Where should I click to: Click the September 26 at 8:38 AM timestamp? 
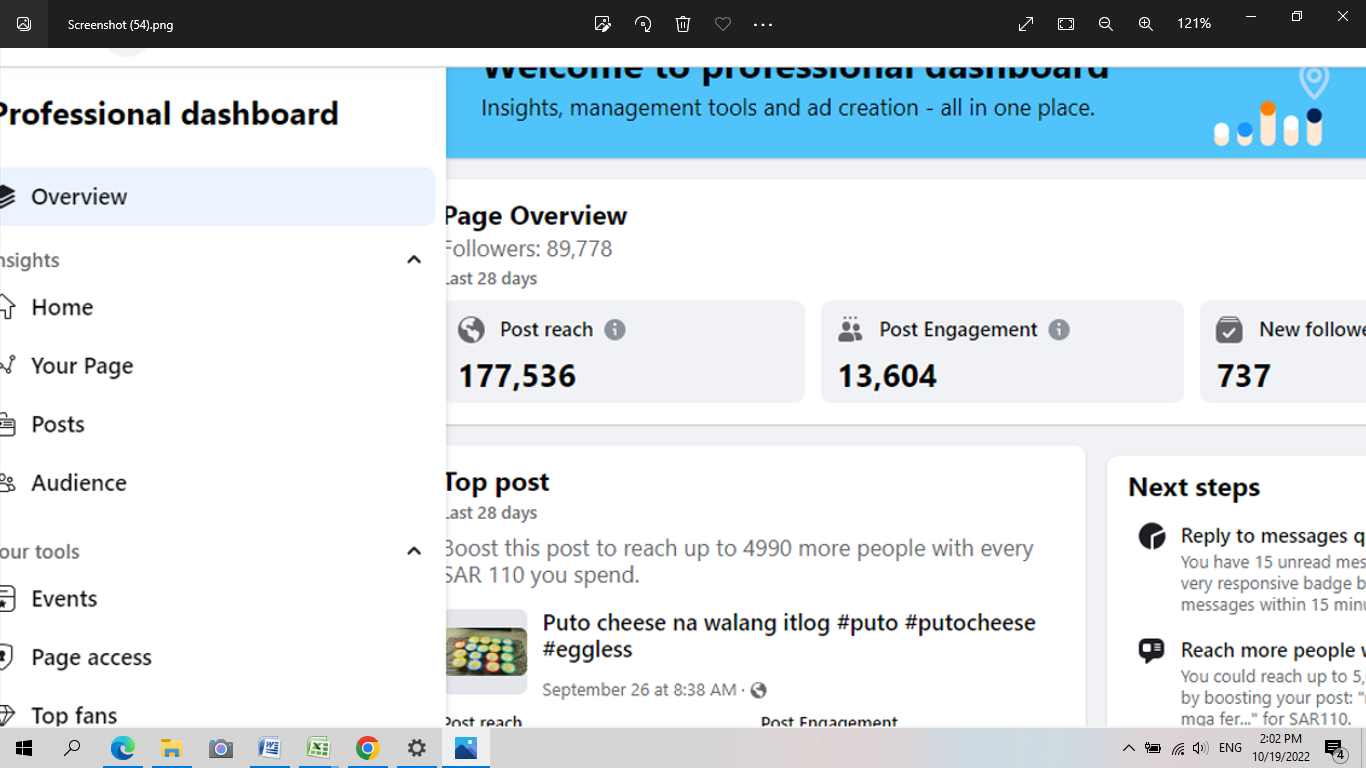639,690
